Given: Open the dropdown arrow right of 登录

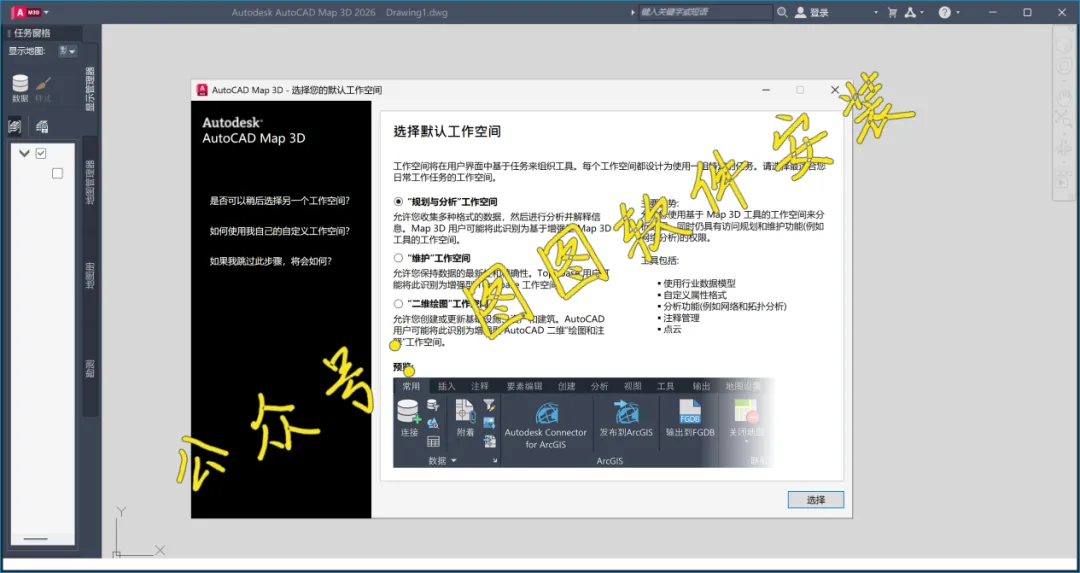Looking at the screenshot, I should click(x=876, y=12).
